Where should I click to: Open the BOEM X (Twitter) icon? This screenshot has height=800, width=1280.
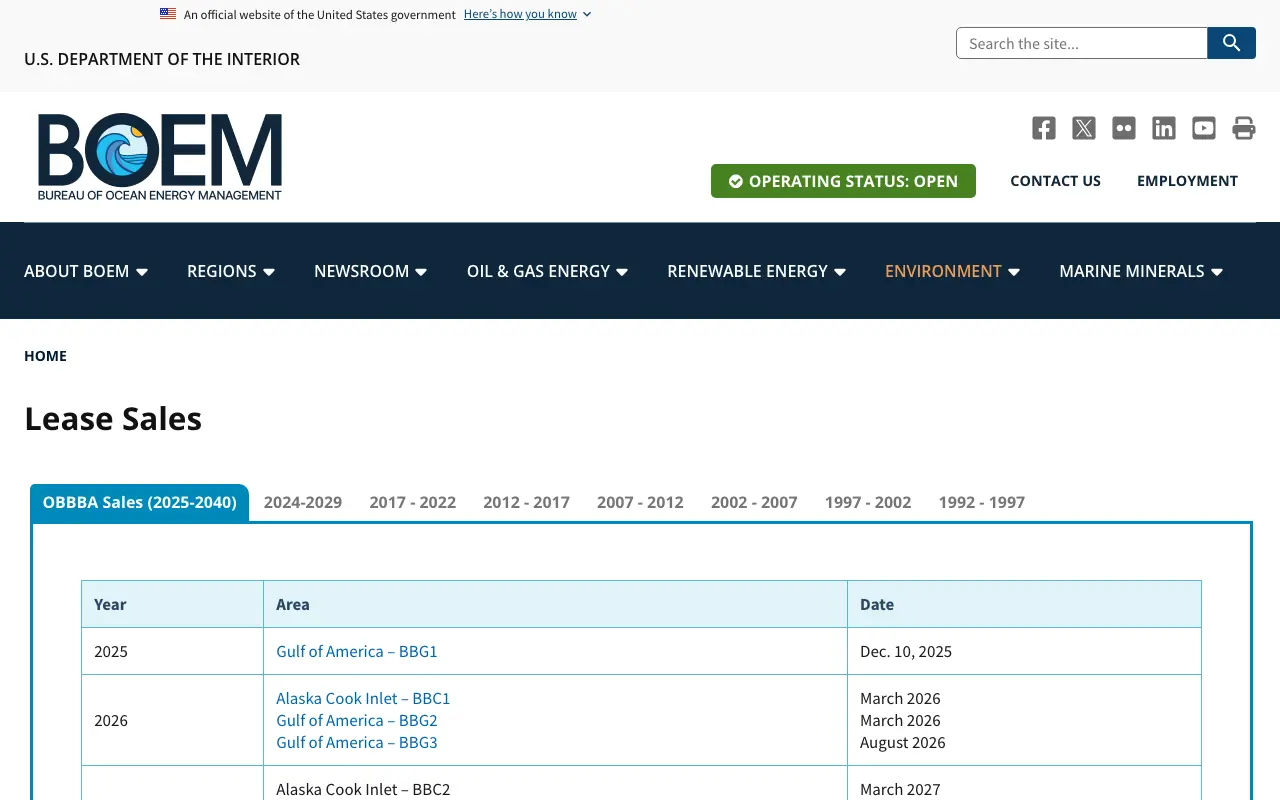click(x=1084, y=128)
